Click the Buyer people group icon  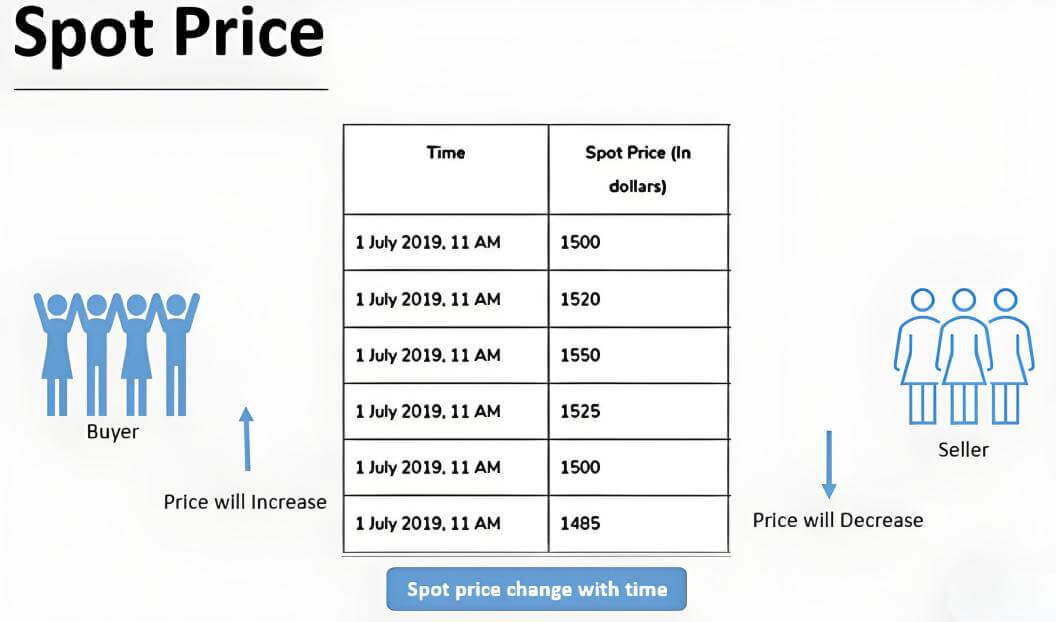pos(117,354)
